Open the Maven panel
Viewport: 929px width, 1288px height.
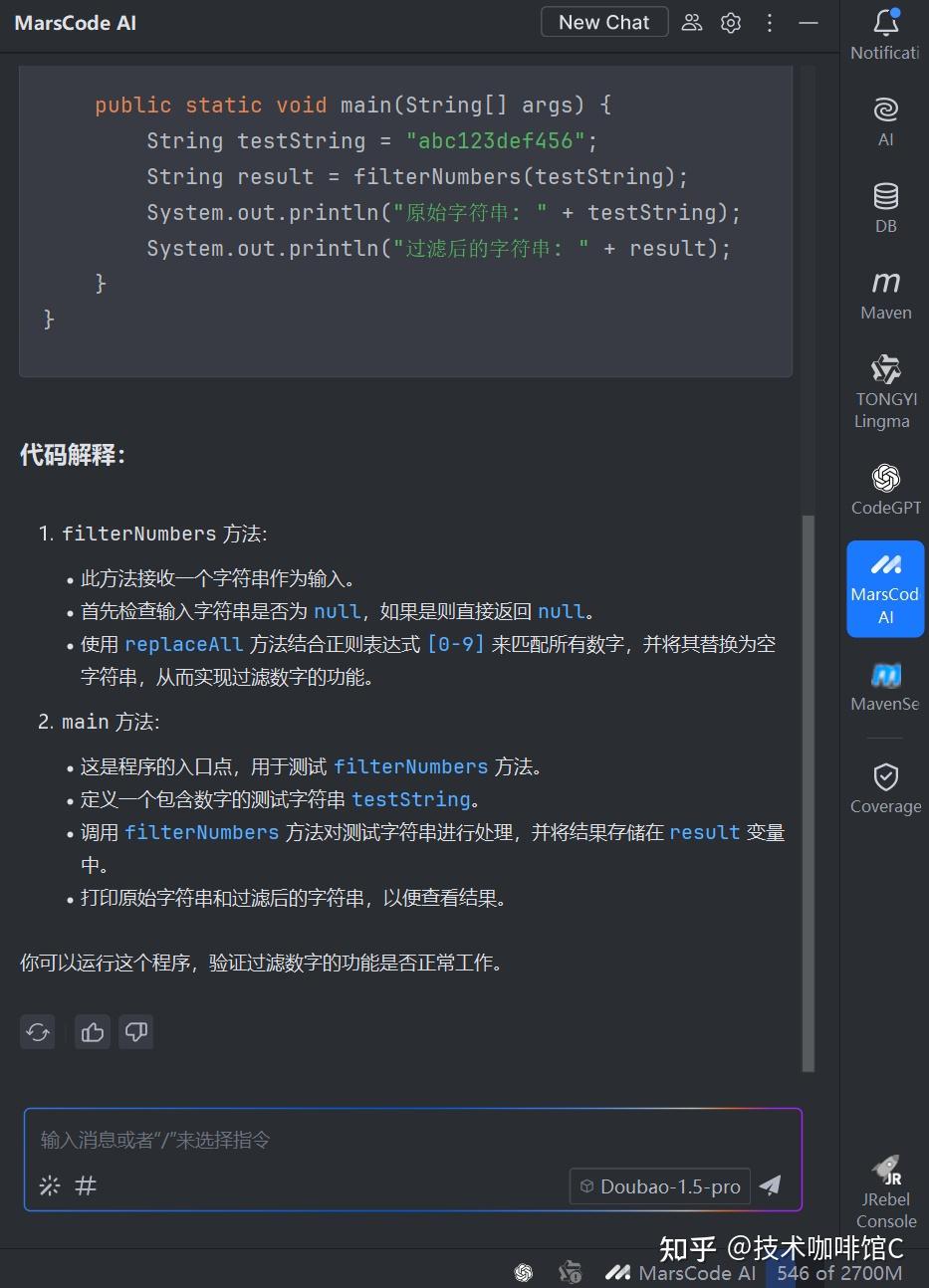click(x=884, y=294)
